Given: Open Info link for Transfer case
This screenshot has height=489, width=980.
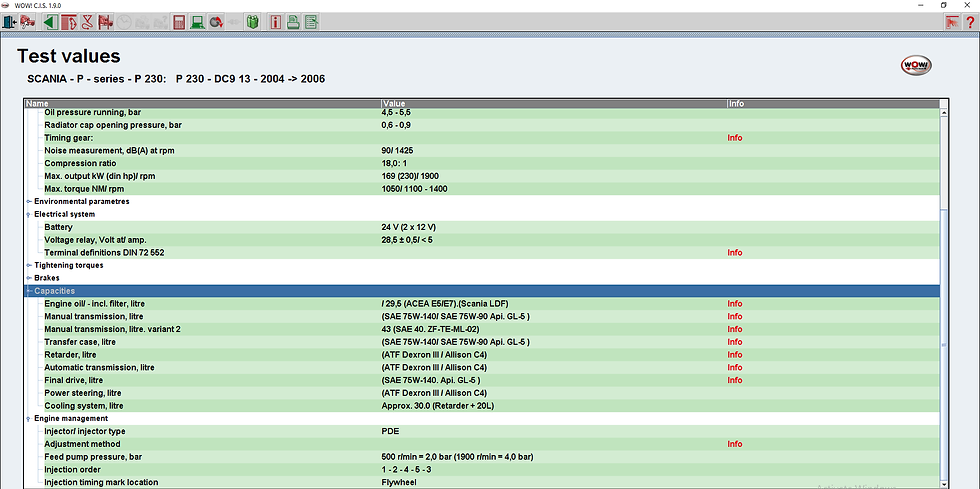Looking at the screenshot, I should tap(735, 342).
